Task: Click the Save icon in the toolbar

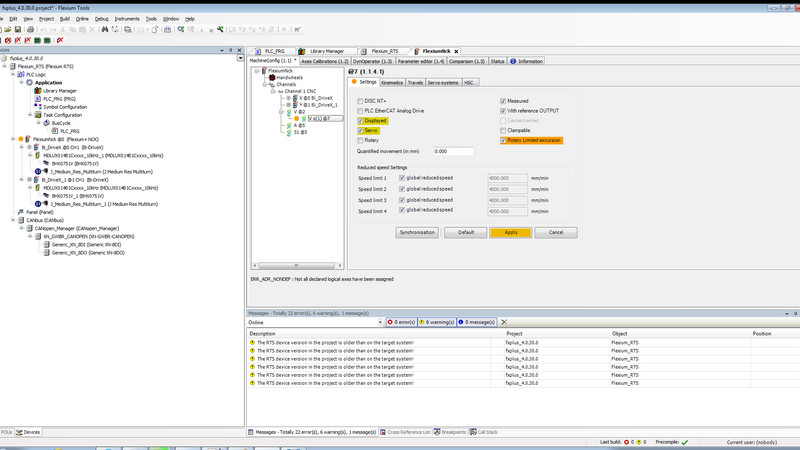Action: coord(19,30)
